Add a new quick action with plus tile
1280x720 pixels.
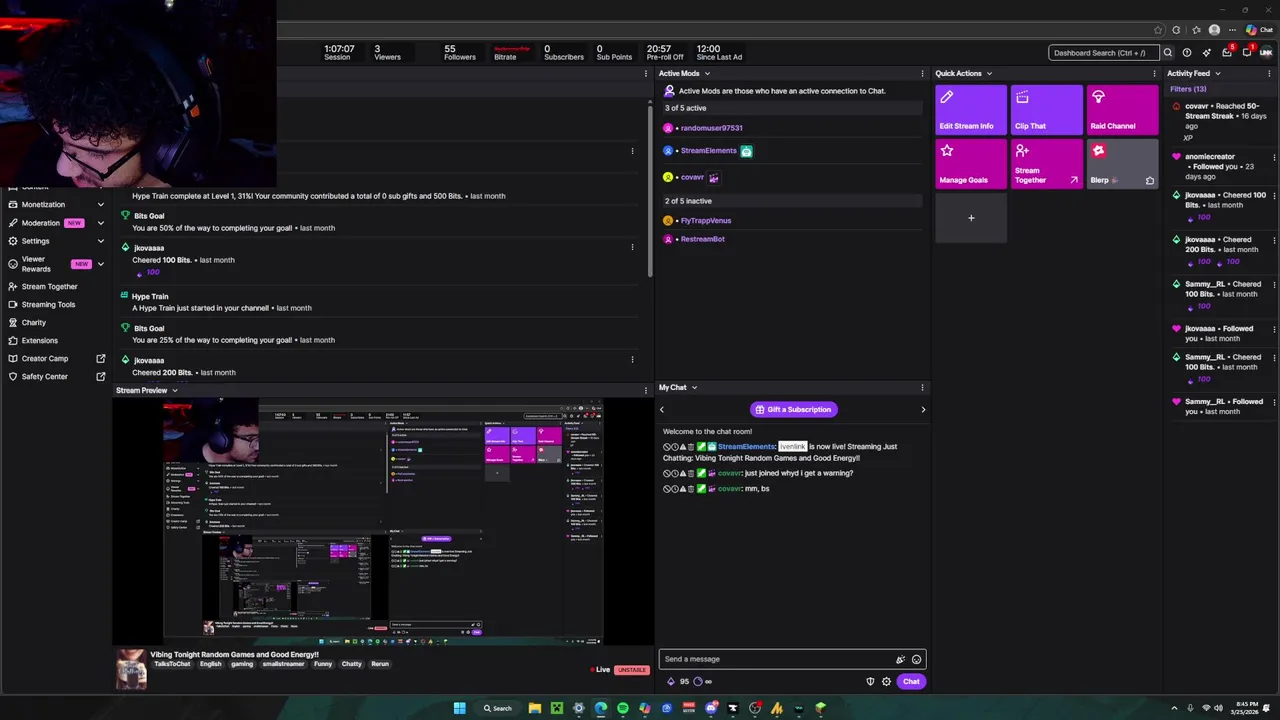coord(971,218)
